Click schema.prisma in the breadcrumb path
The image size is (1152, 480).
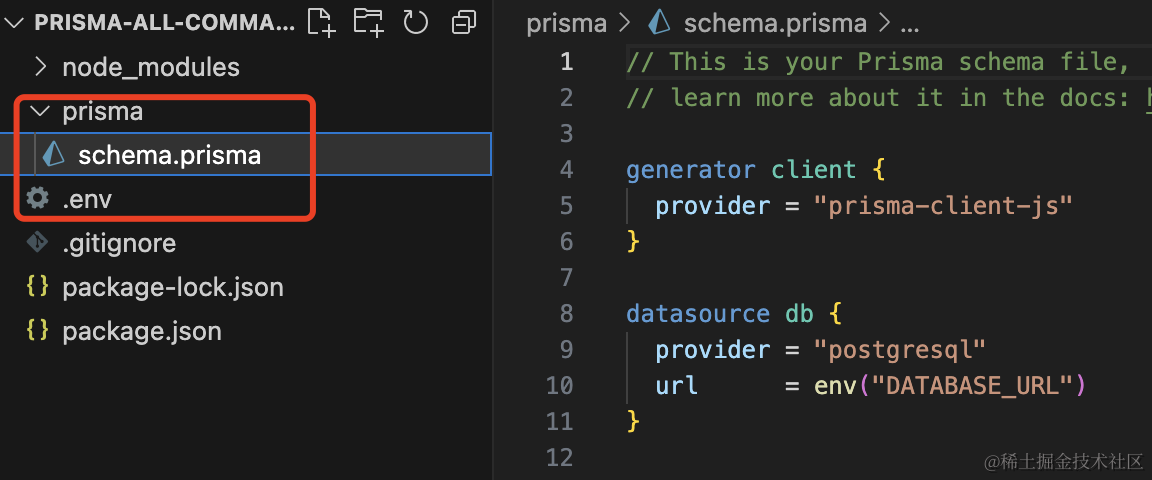pyautogui.click(x=776, y=22)
